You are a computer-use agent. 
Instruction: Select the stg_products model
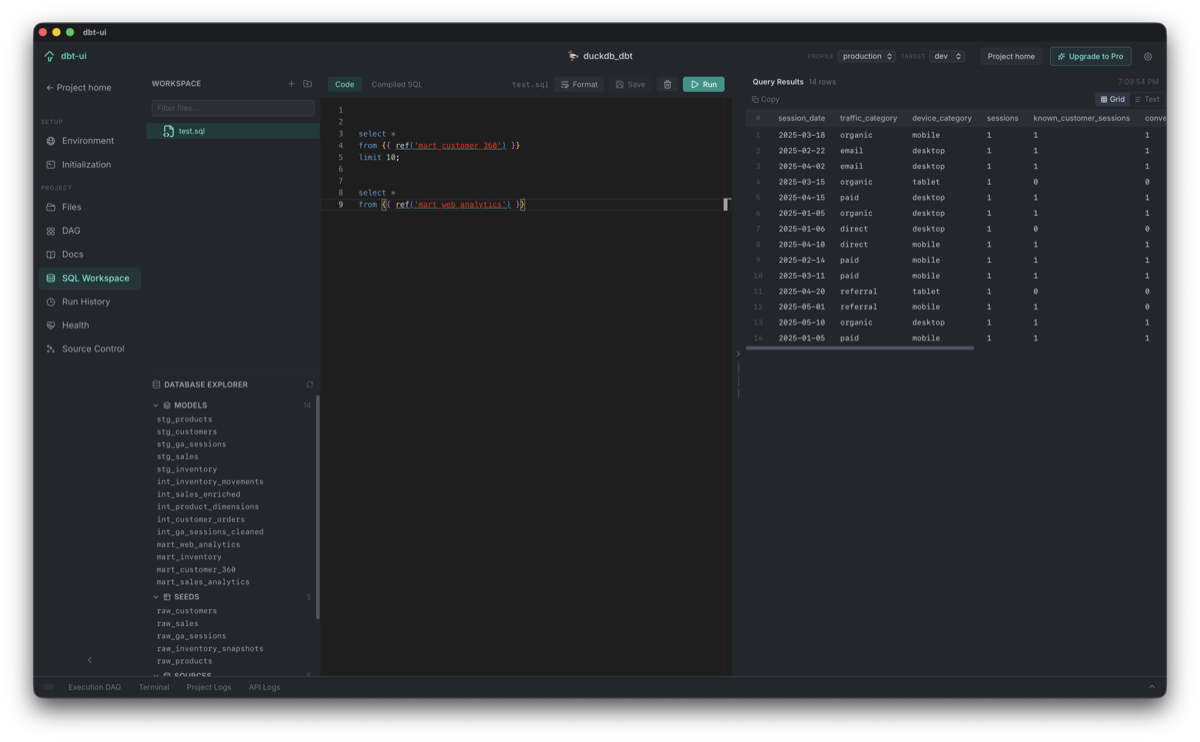[x=184, y=419]
